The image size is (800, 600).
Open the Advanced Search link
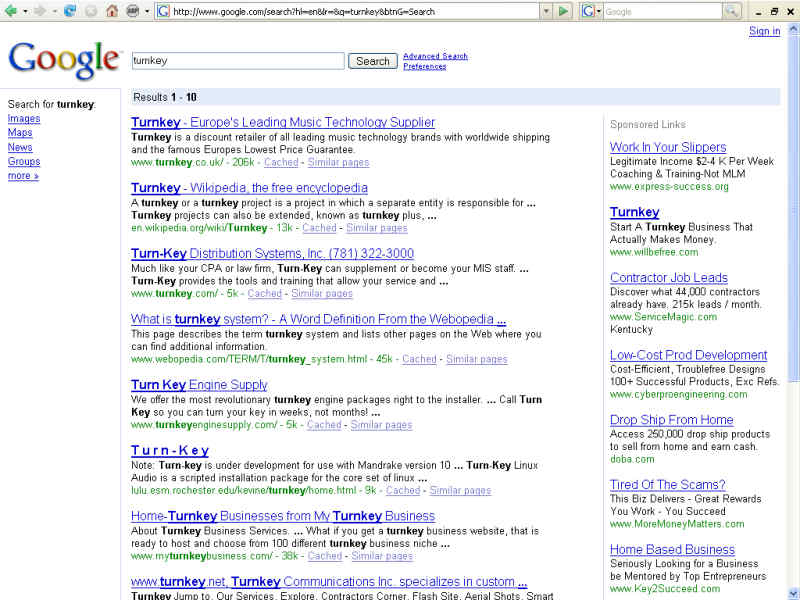[435, 56]
